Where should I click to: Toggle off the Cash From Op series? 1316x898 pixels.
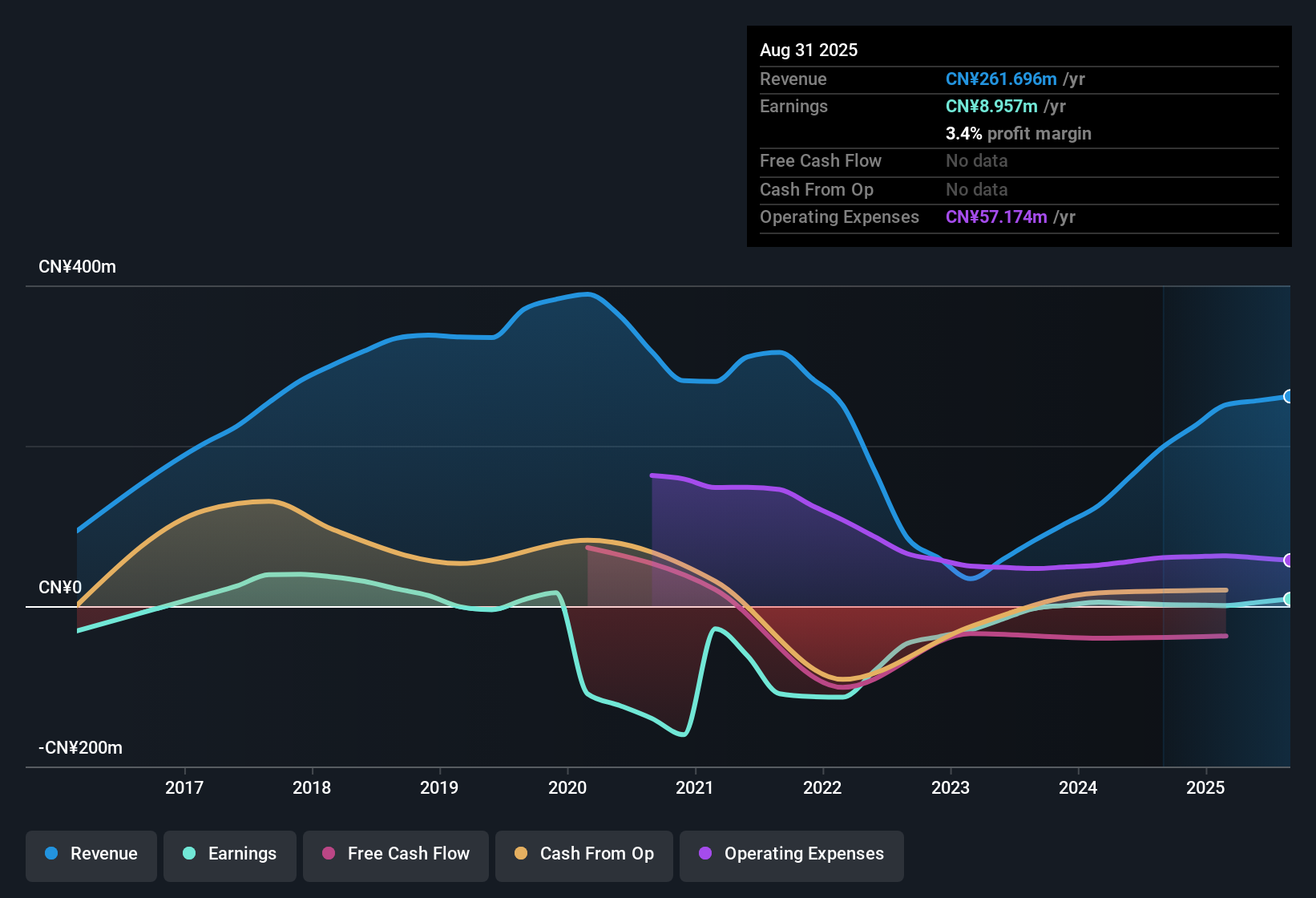pos(583,854)
